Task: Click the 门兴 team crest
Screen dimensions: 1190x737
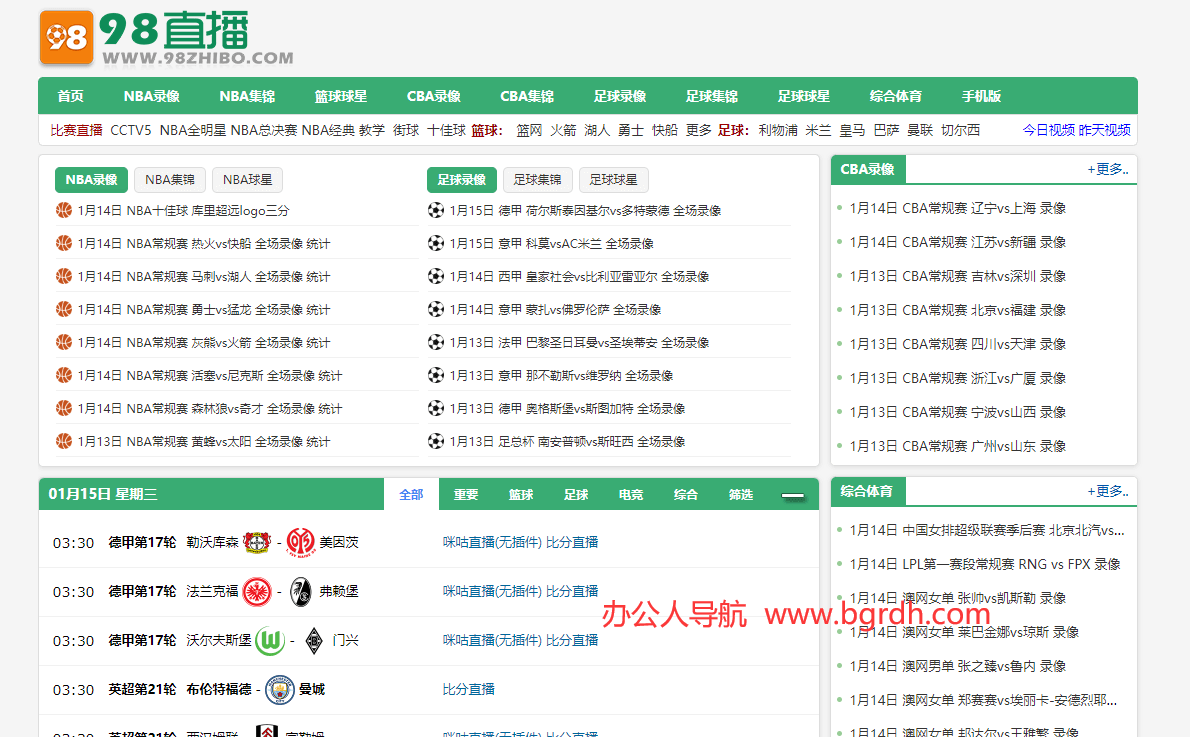Action: [313, 641]
